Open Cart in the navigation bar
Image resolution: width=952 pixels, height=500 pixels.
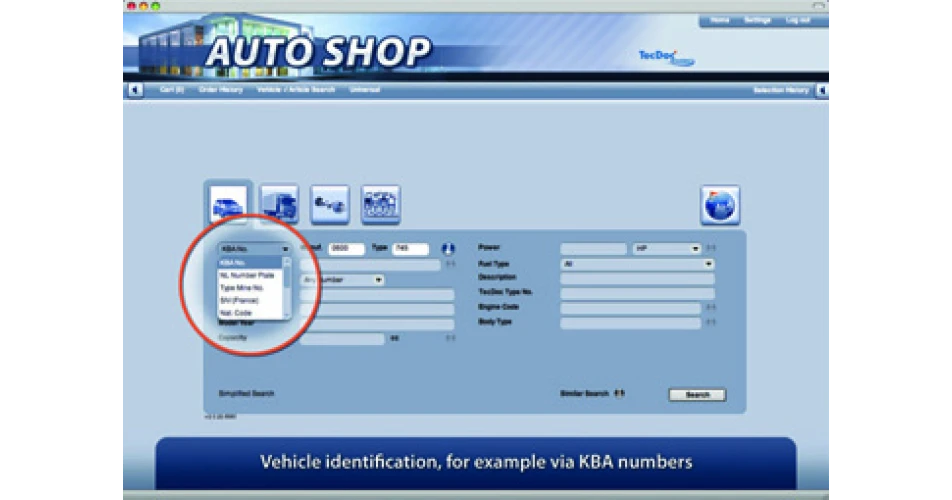(x=172, y=90)
